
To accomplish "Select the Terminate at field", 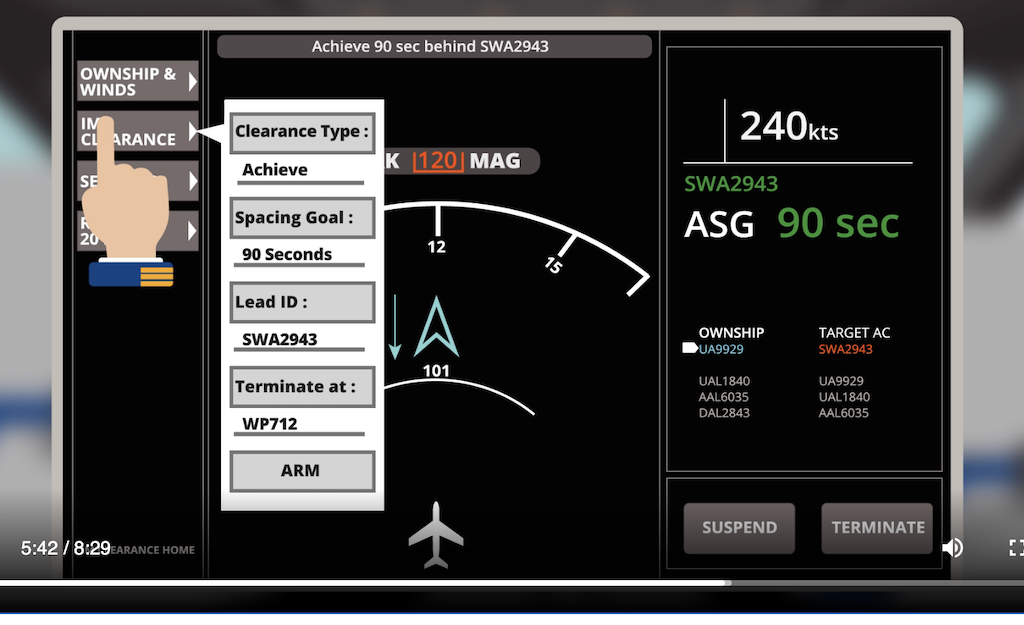I will [x=302, y=387].
